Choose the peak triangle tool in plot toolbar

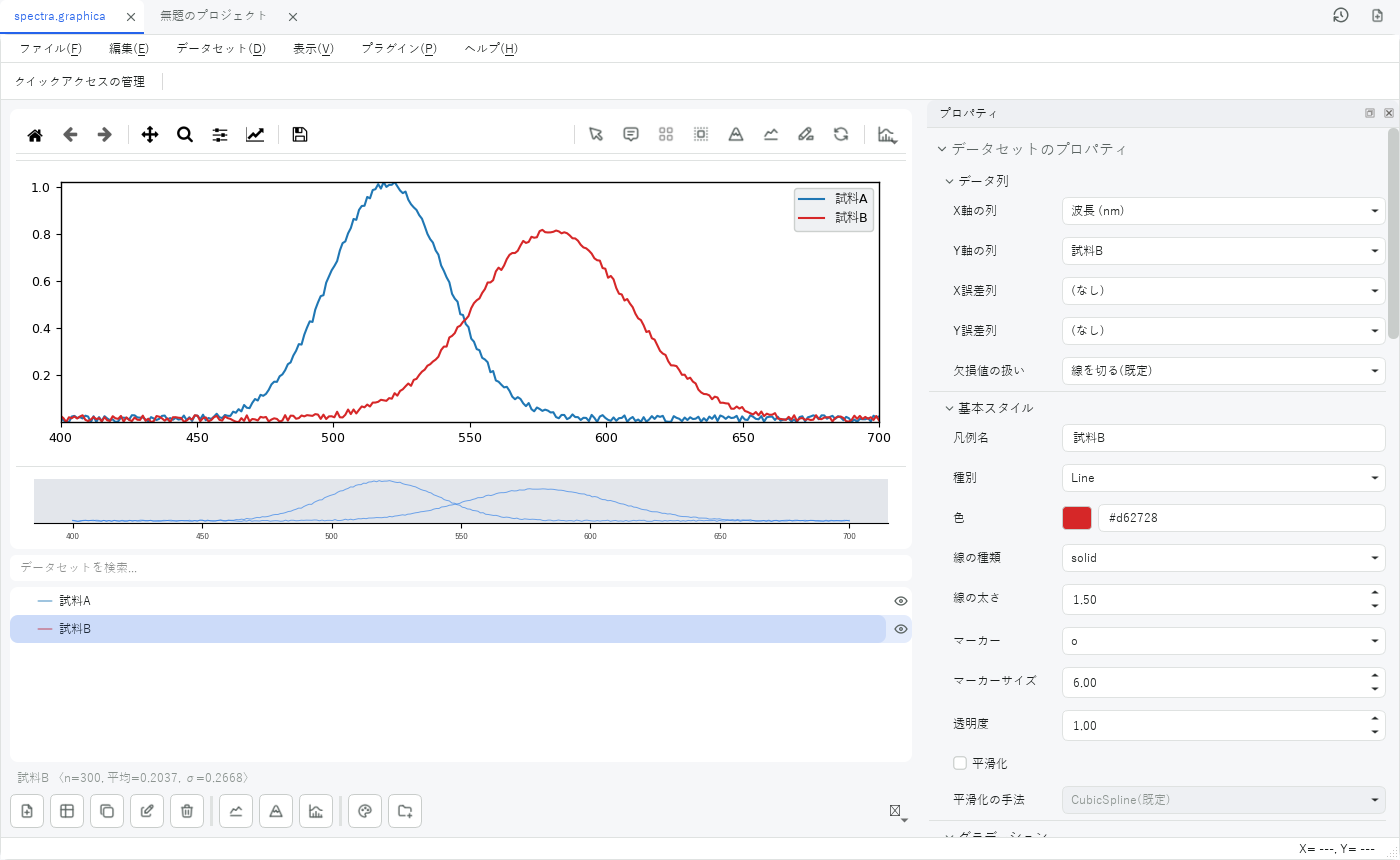(x=736, y=135)
